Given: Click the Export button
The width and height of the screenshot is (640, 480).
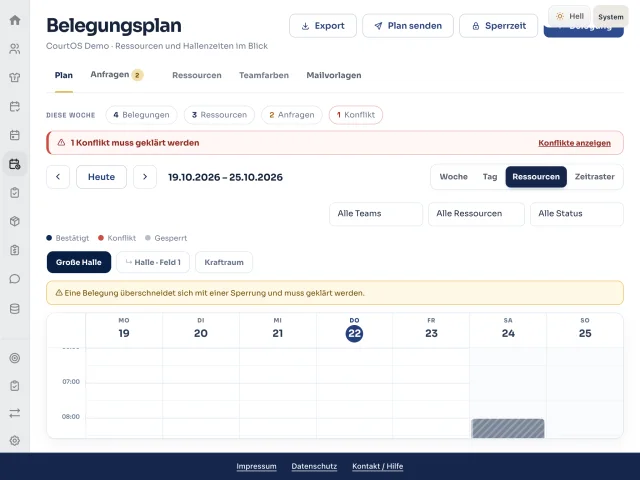Looking at the screenshot, I should (323, 26).
